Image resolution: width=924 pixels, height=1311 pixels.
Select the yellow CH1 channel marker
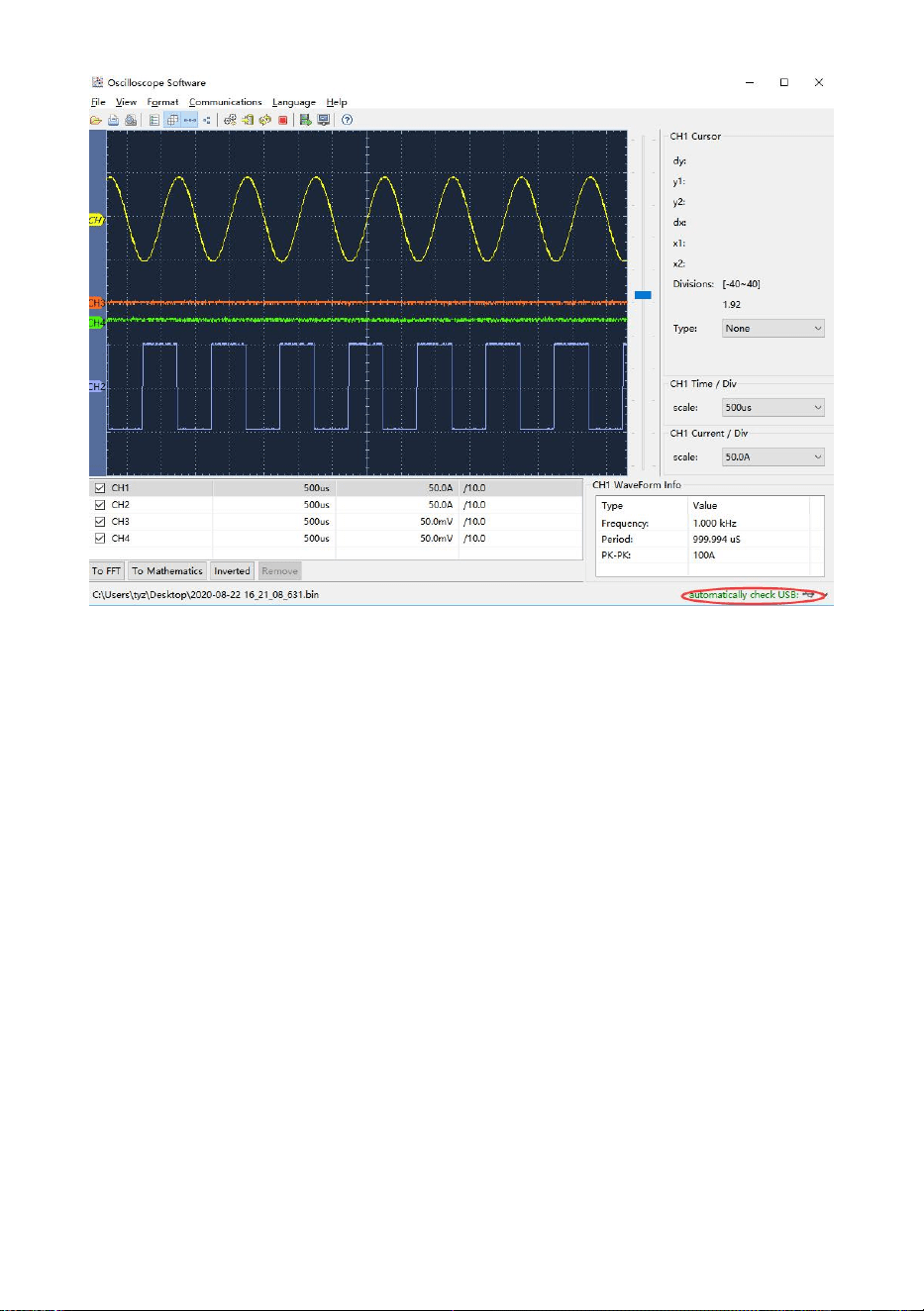coord(96,220)
